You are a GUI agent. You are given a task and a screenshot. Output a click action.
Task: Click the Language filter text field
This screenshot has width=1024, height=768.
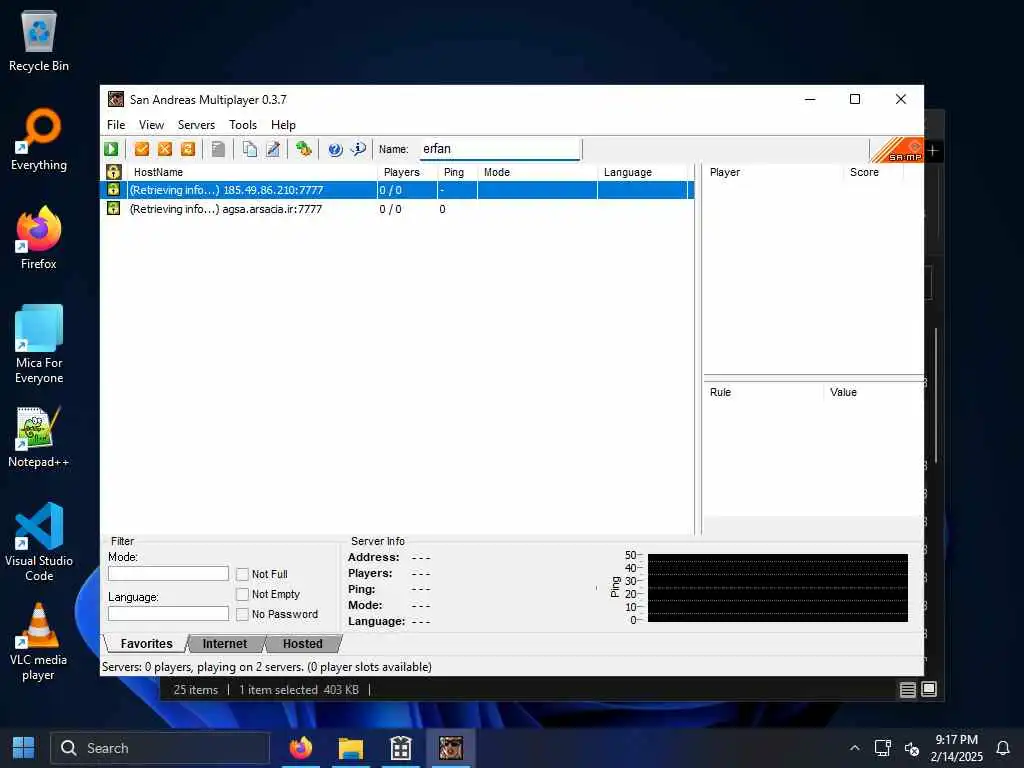point(168,614)
